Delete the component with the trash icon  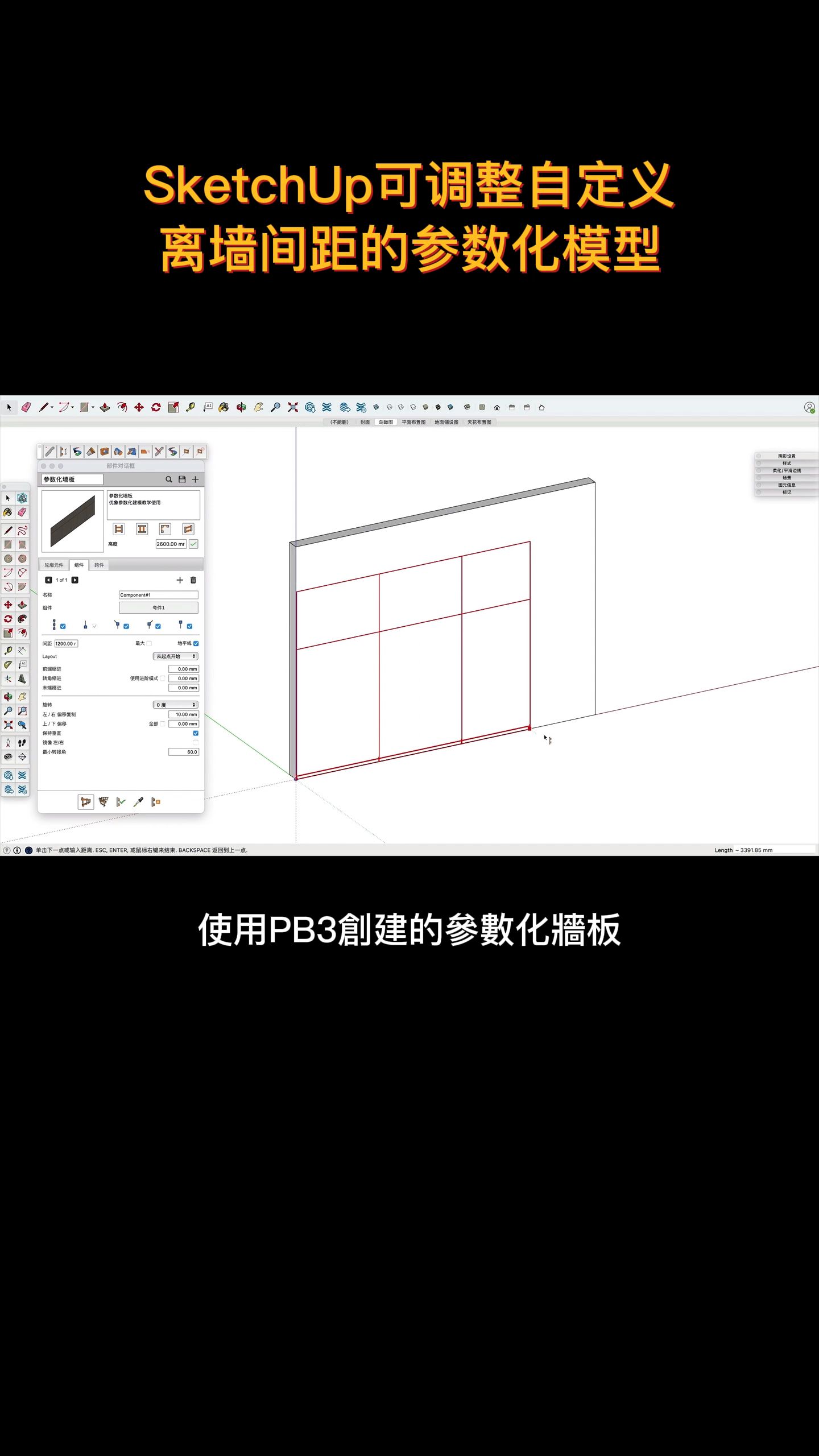point(193,580)
